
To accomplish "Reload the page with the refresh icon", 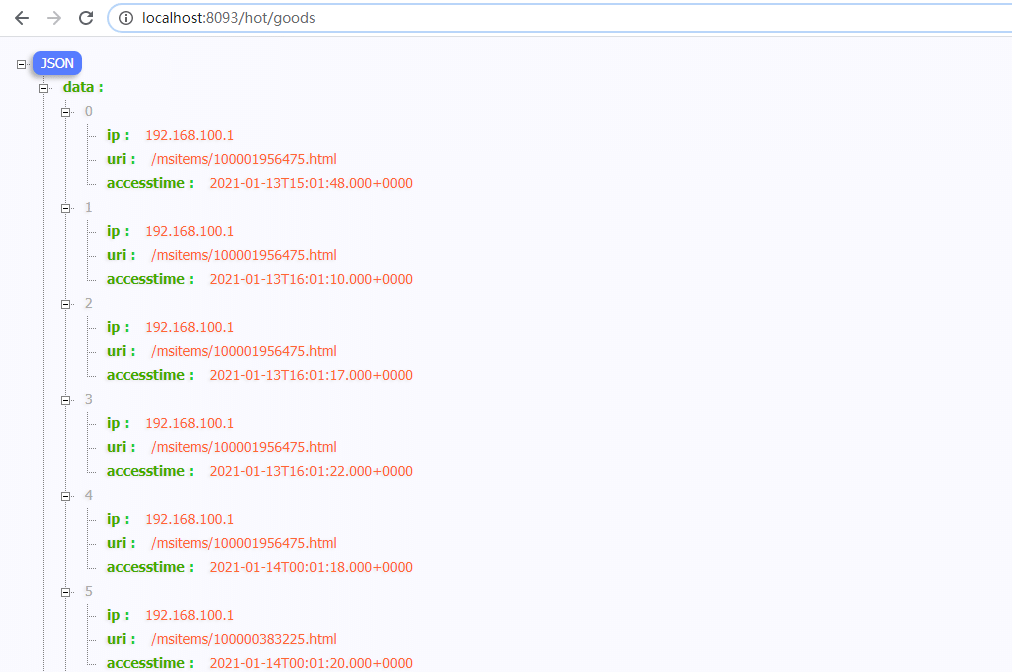I will point(86,18).
